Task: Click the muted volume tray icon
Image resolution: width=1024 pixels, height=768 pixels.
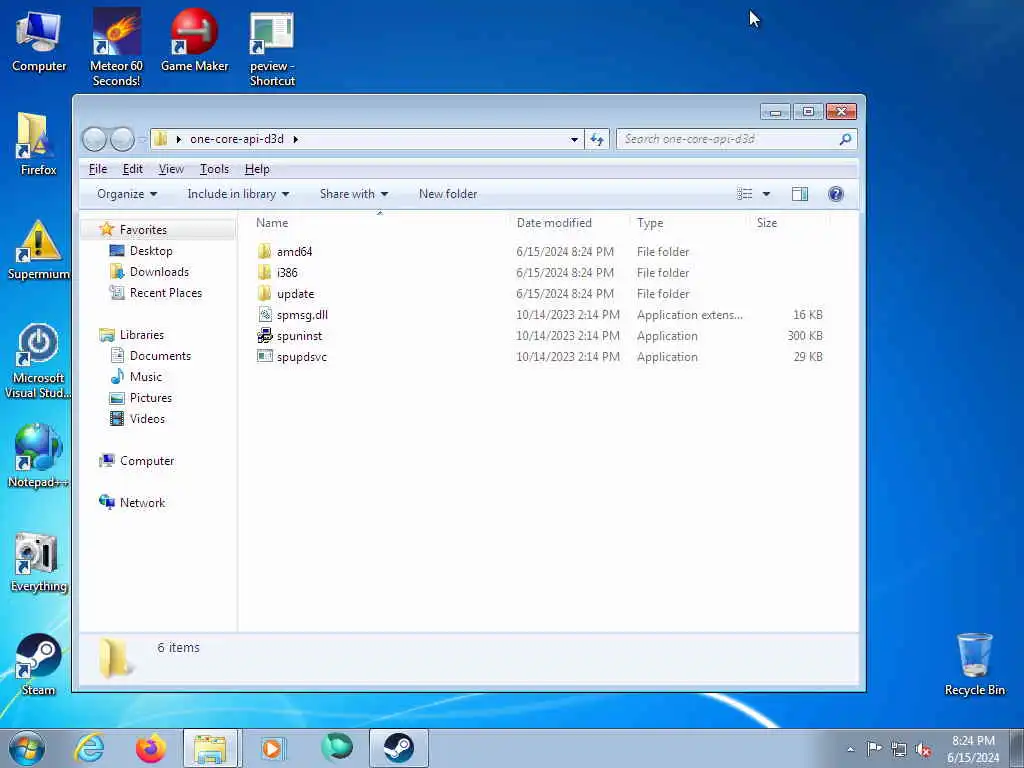Action: point(923,749)
